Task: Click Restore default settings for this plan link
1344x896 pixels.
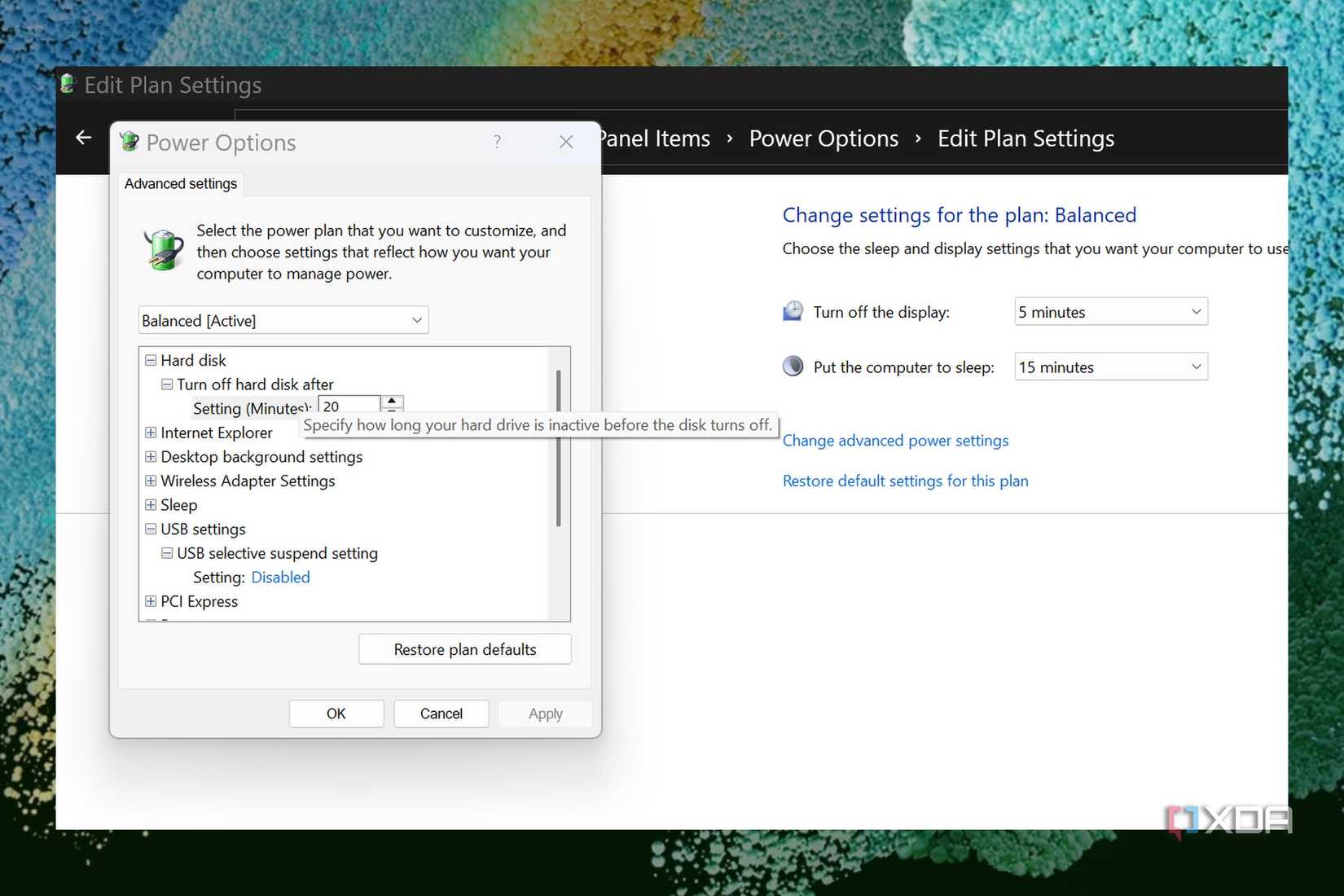Action: pos(905,481)
